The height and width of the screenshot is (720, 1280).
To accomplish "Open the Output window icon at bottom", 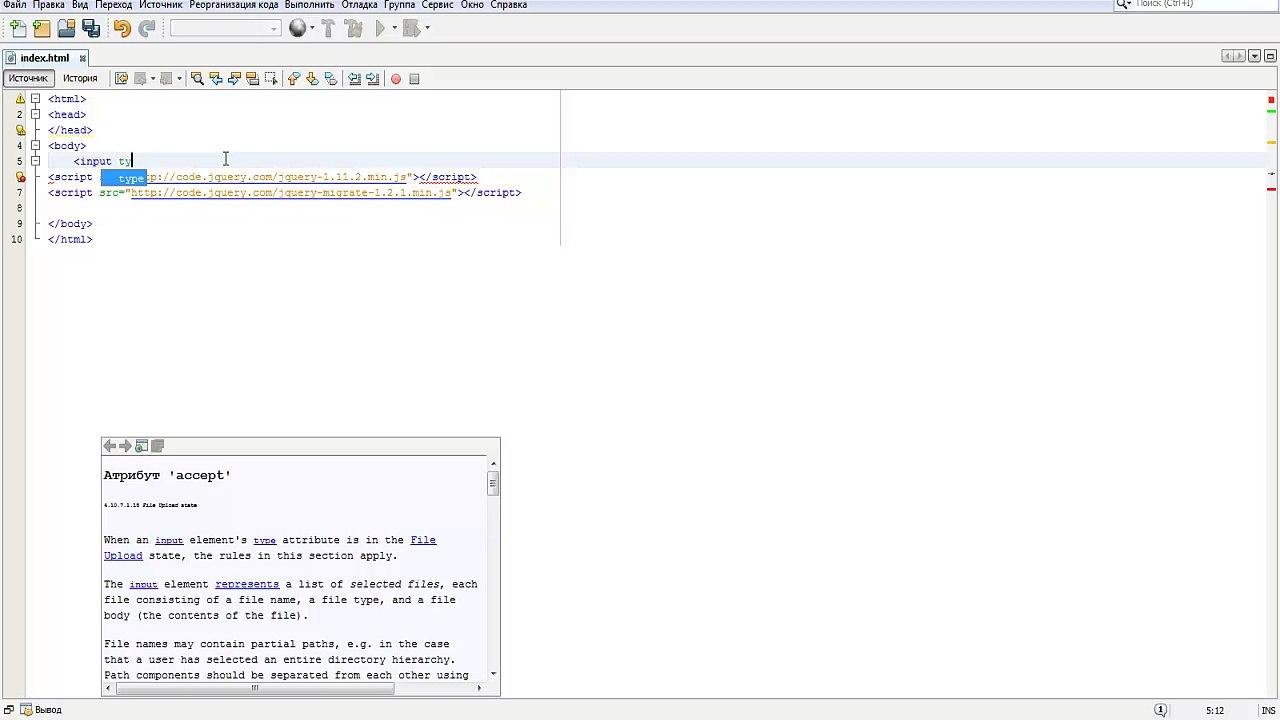I will tap(28, 710).
